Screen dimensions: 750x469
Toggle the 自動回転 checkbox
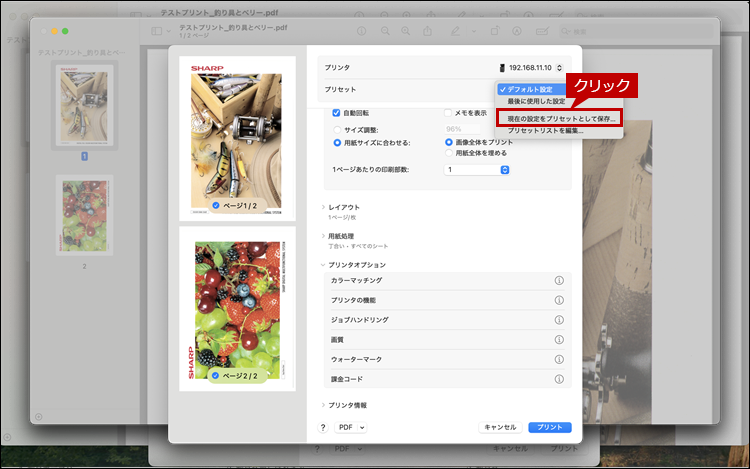click(337, 113)
